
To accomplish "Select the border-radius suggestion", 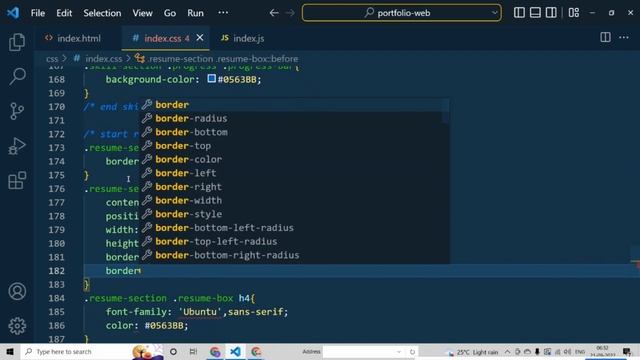I will coord(295,118).
